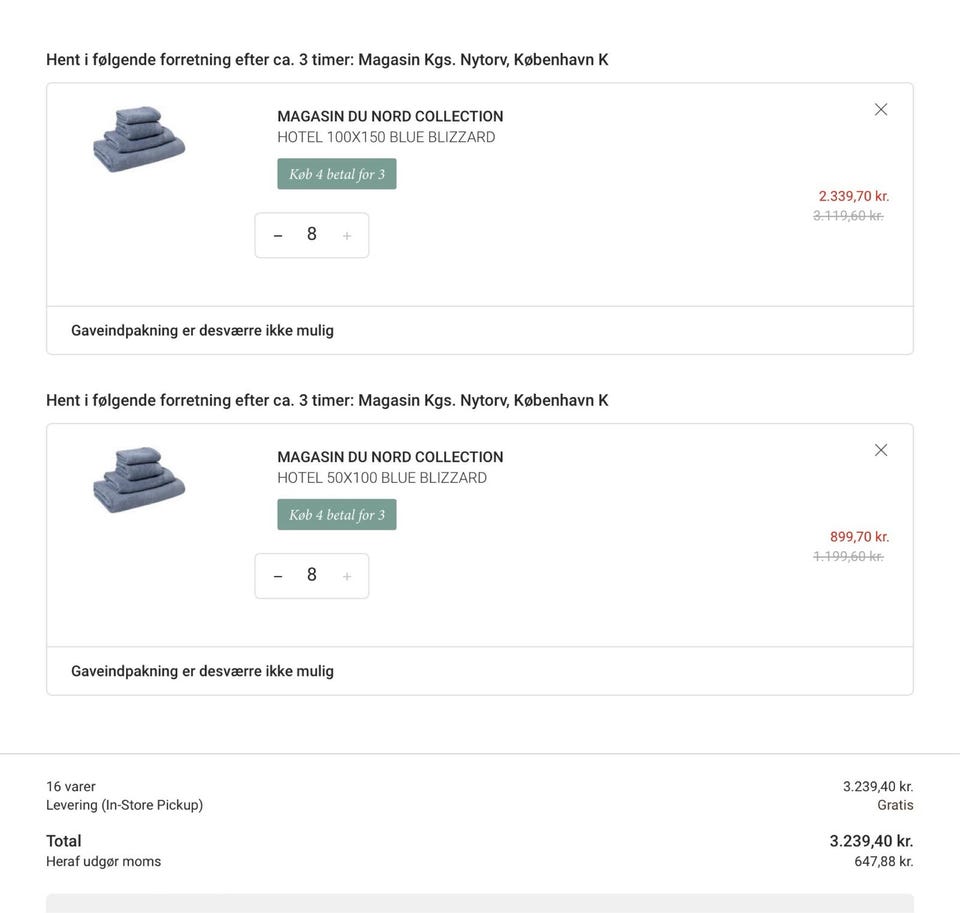Click the promo badge on the 100X150 towel
The image size is (960, 913).
337,174
